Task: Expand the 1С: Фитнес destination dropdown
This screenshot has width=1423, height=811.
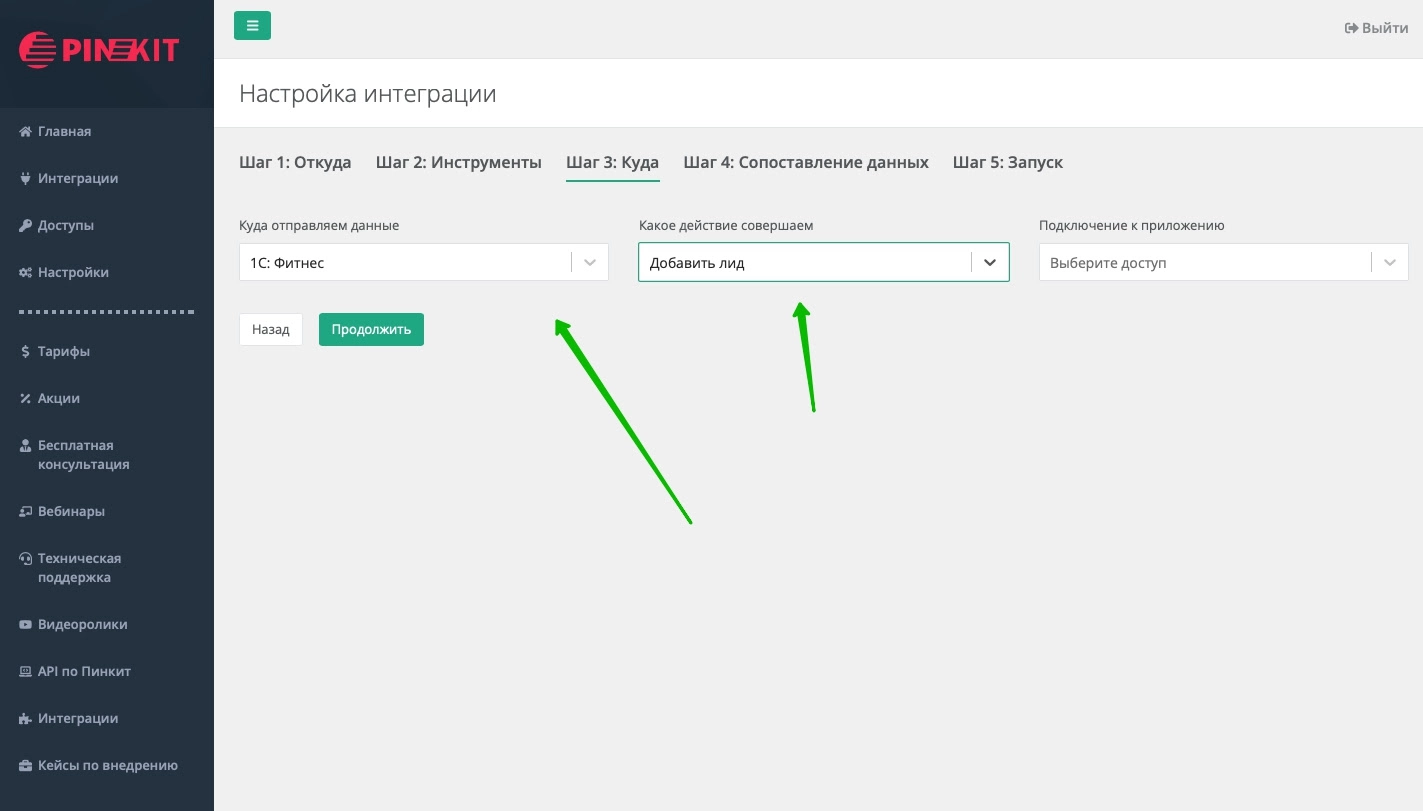Action: tap(589, 263)
